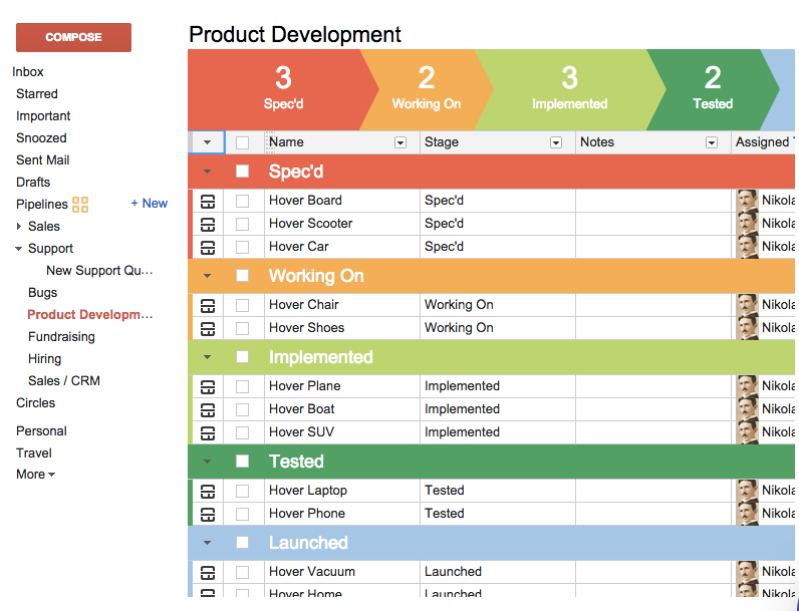Click the box icon next to Hover Chair
The image size is (799, 611).
208,305
